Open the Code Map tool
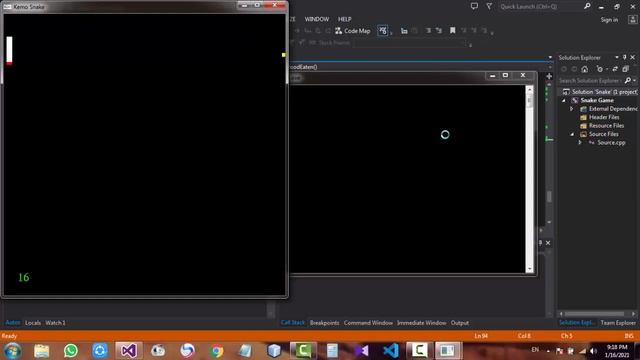 pyautogui.click(x=353, y=31)
